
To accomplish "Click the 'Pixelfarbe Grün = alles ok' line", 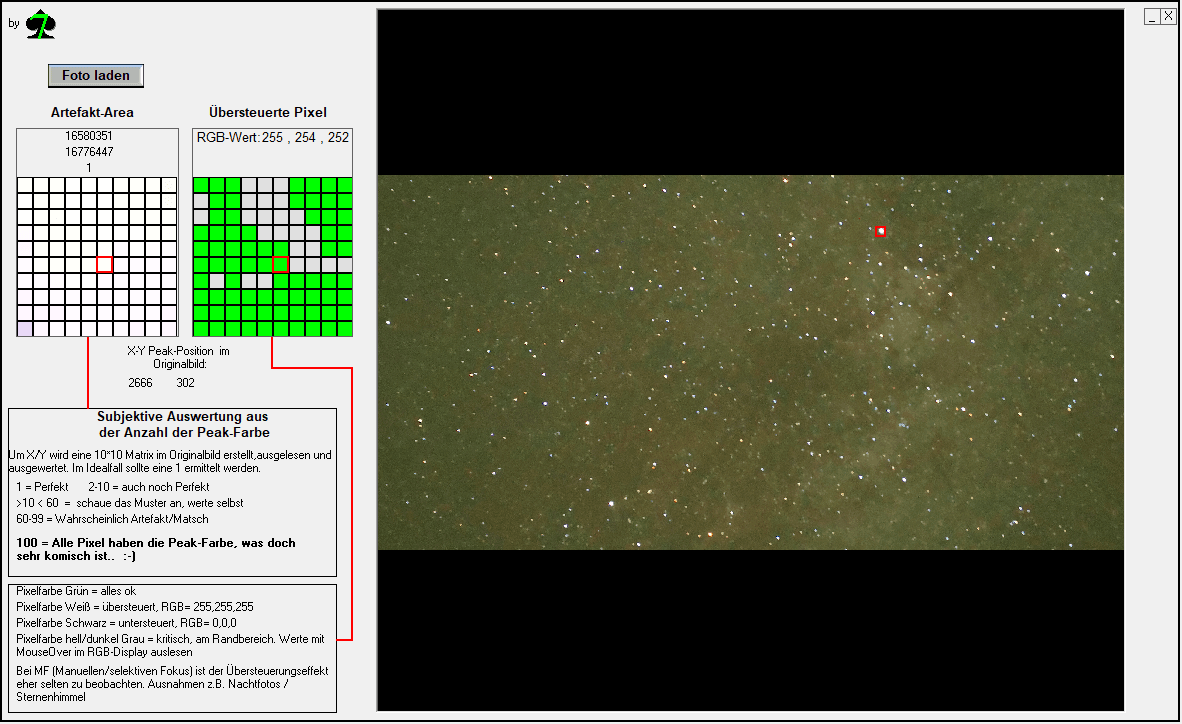I will pyautogui.click(x=76, y=591).
